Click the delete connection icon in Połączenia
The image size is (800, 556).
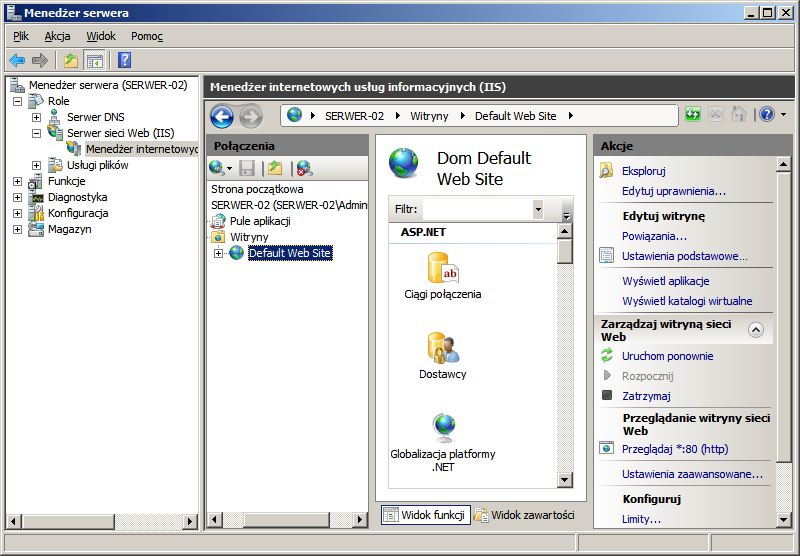[x=305, y=168]
